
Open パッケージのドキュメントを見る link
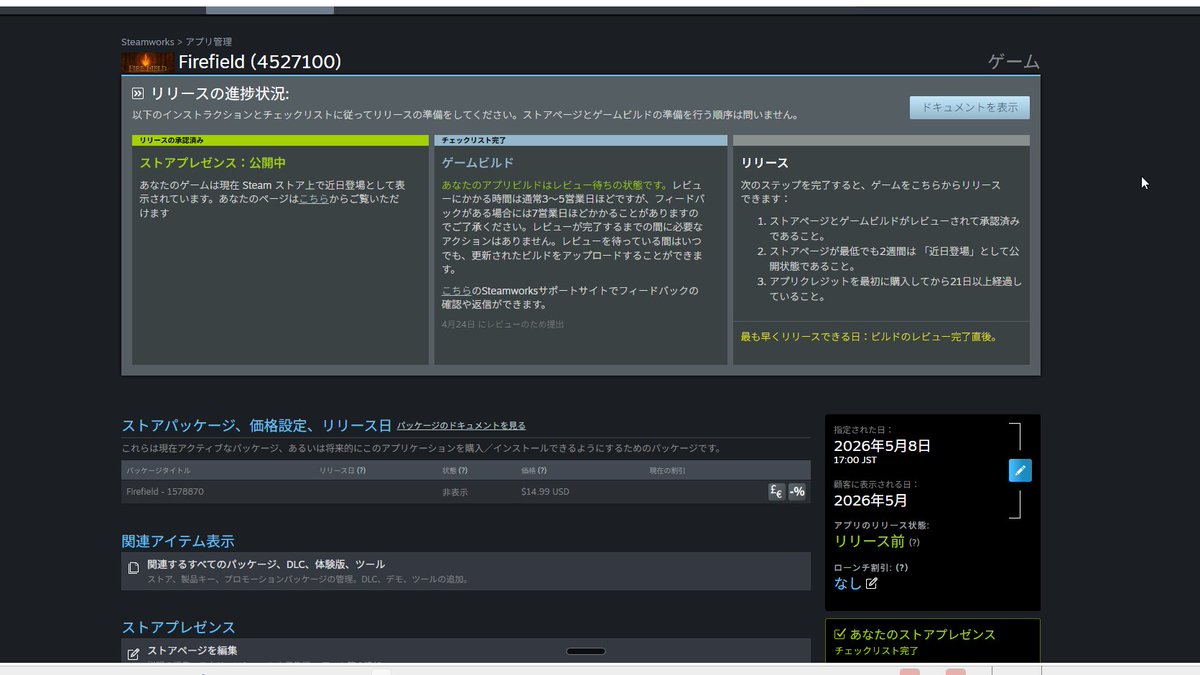coord(461,426)
